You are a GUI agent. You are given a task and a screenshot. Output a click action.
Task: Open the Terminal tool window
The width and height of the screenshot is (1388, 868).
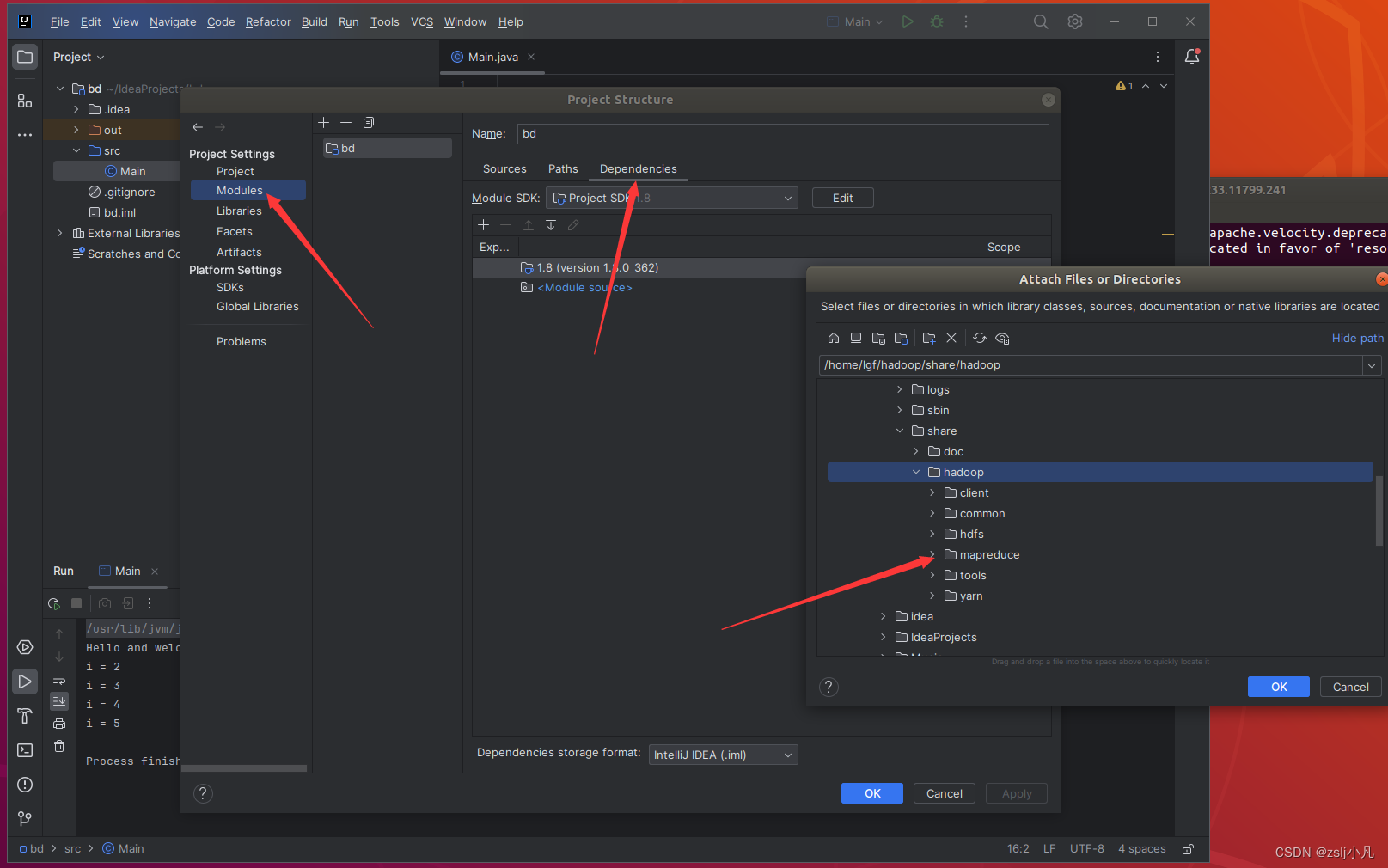click(25, 750)
